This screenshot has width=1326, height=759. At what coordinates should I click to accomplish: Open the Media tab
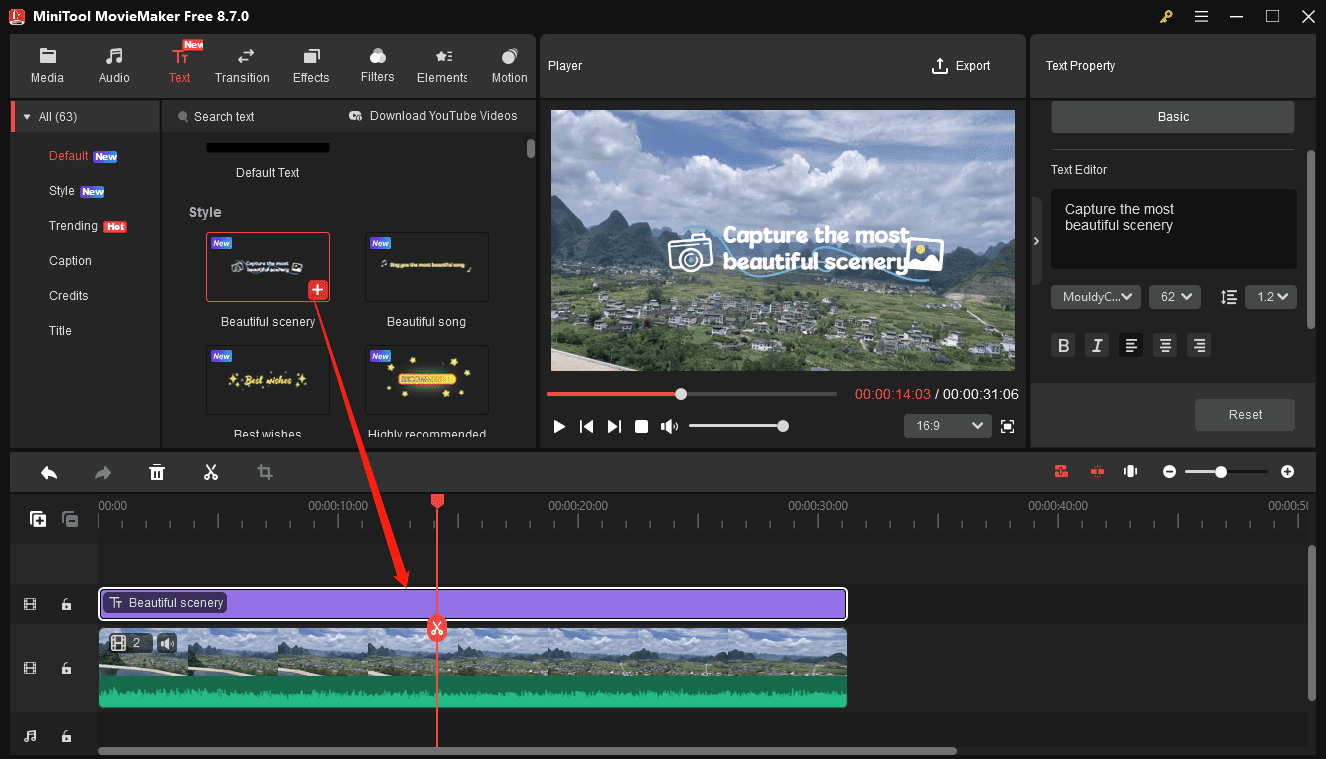47,66
